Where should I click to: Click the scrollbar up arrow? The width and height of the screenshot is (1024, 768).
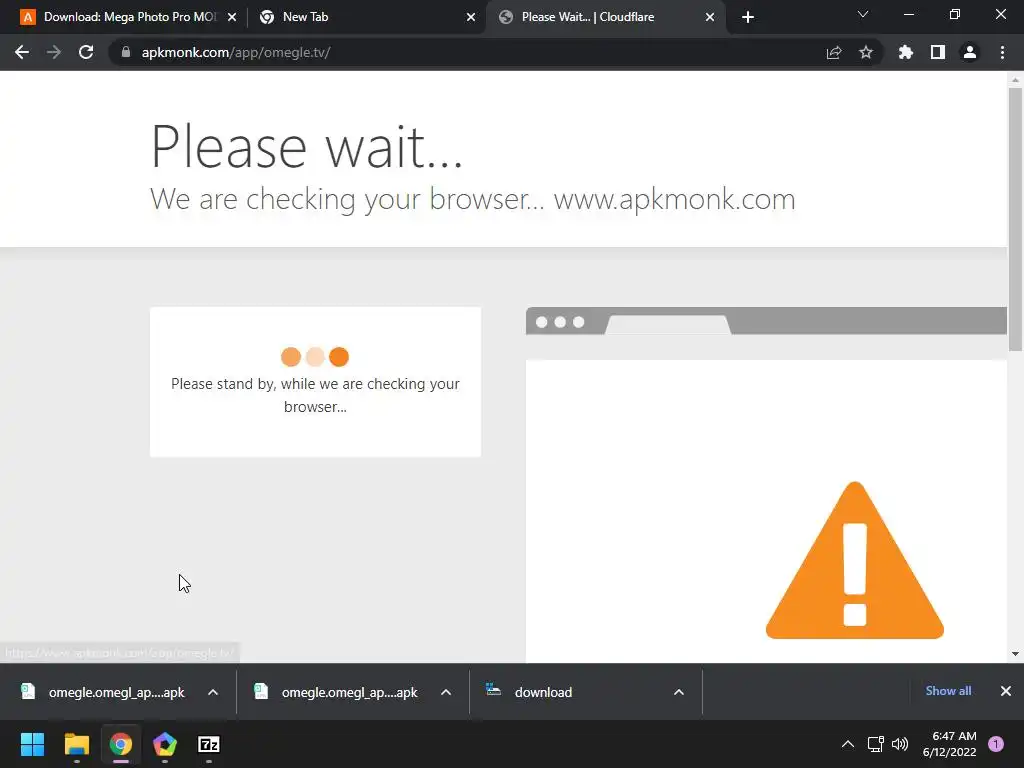pos(1015,80)
